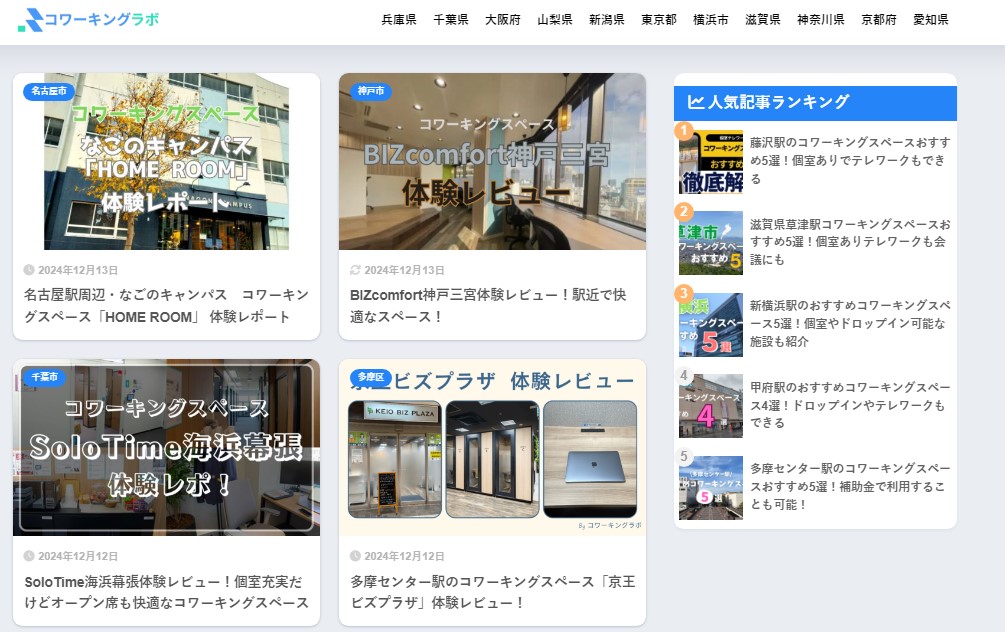Viewport: 1005px width, 632px height.
Task: Go to the 滋賀県 category
Action: coord(763,20)
